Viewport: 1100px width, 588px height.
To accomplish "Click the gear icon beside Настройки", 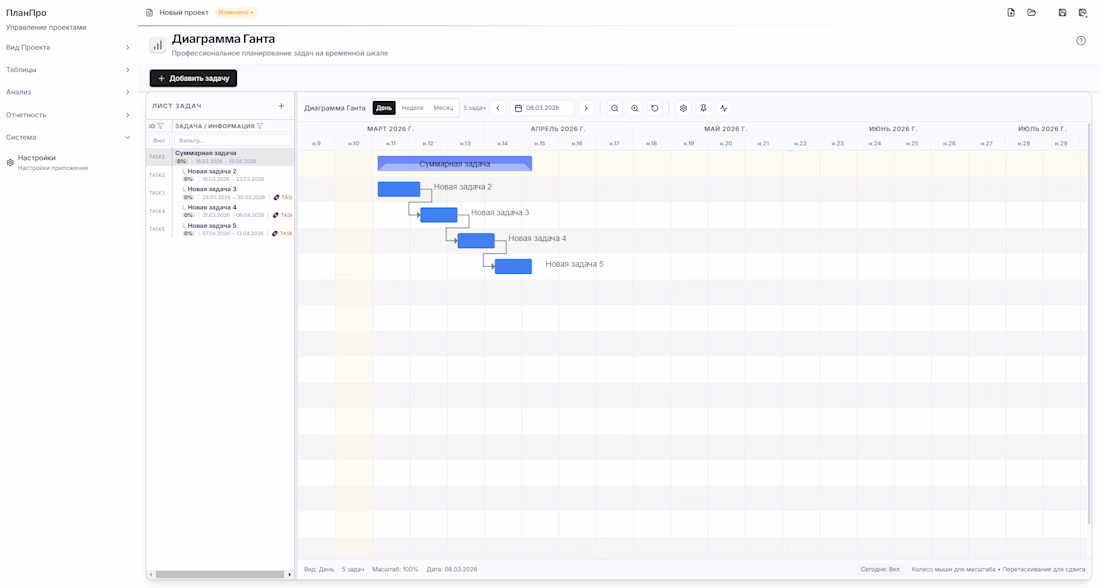I will [10, 163].
